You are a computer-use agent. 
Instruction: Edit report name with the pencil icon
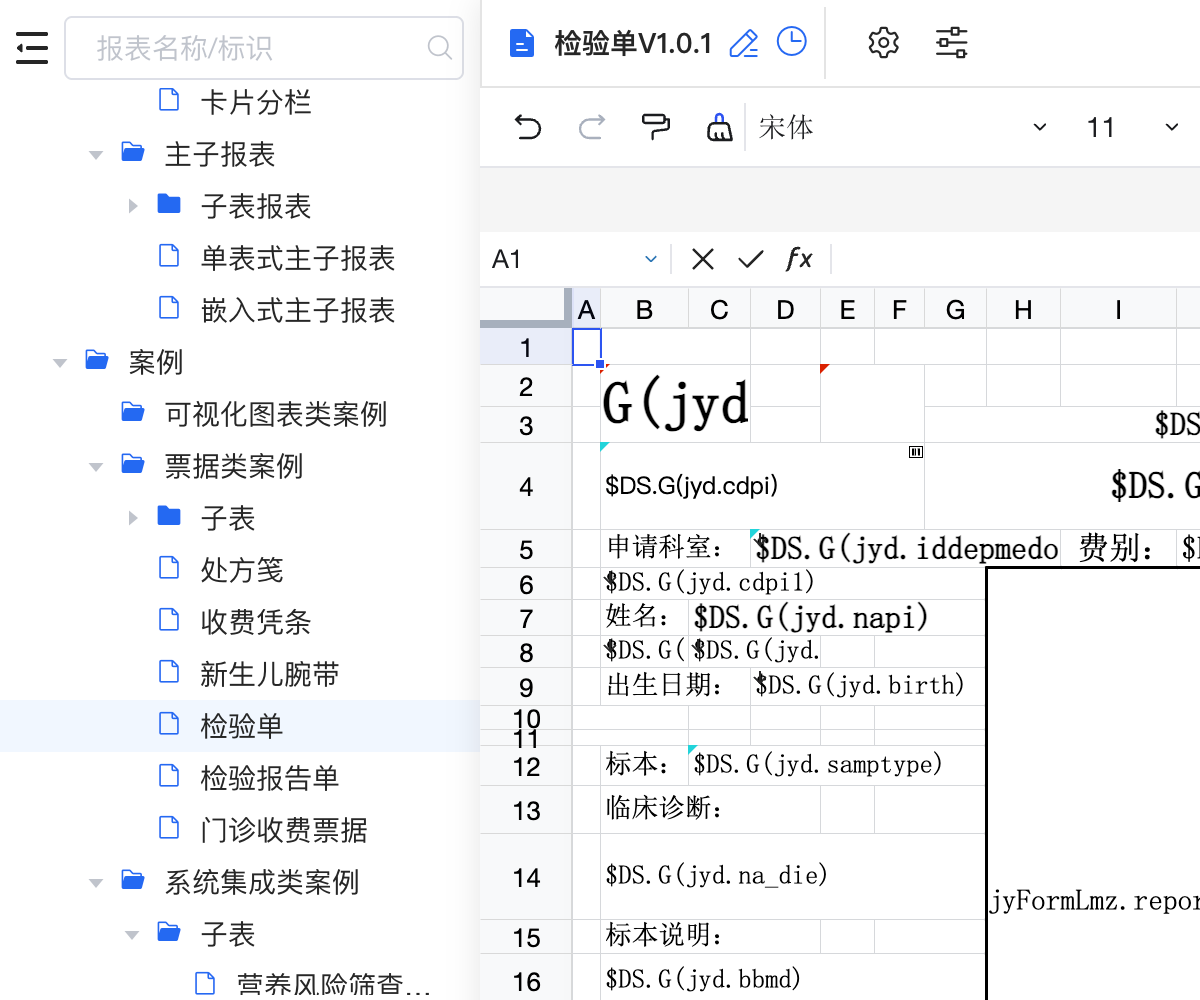coord(744,43)
